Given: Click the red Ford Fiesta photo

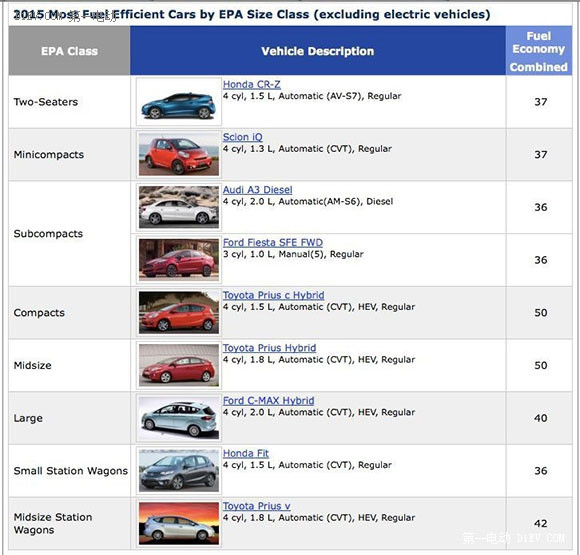Looking at the screenshot, I should 179,260.
